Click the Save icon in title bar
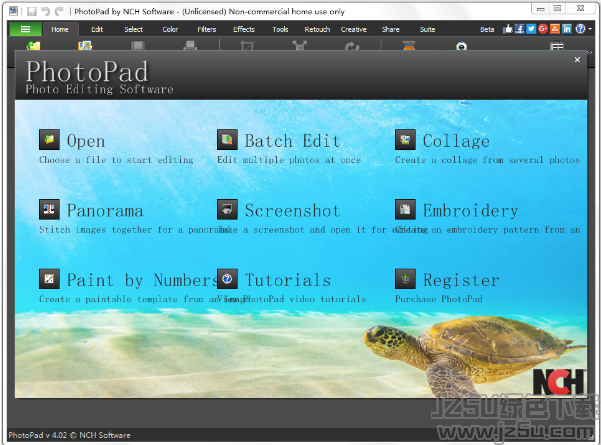Image resolution: width=601 pixels, height=445 pixels. [32, 11]
